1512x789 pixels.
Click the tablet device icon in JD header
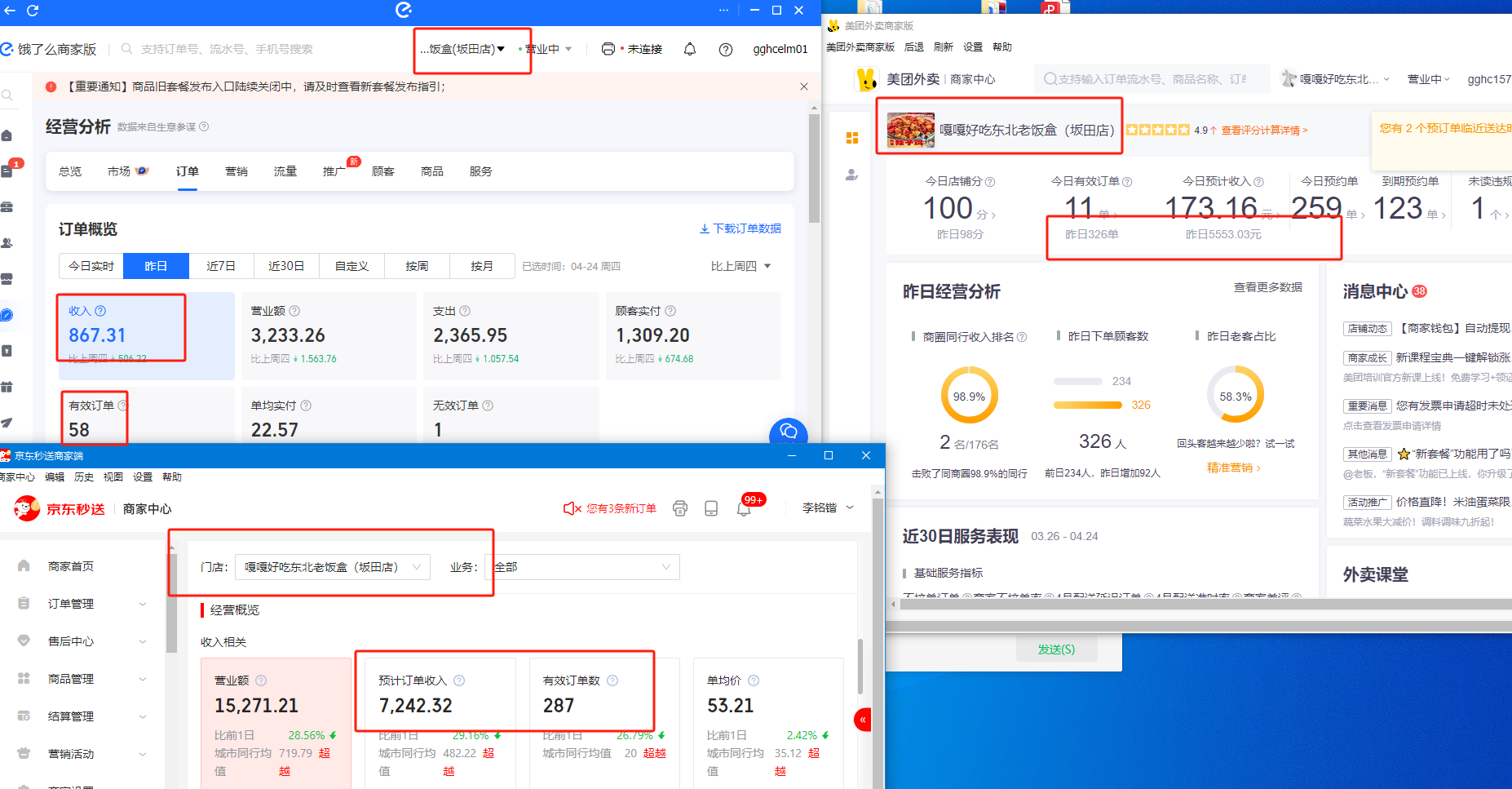(711, 508)
